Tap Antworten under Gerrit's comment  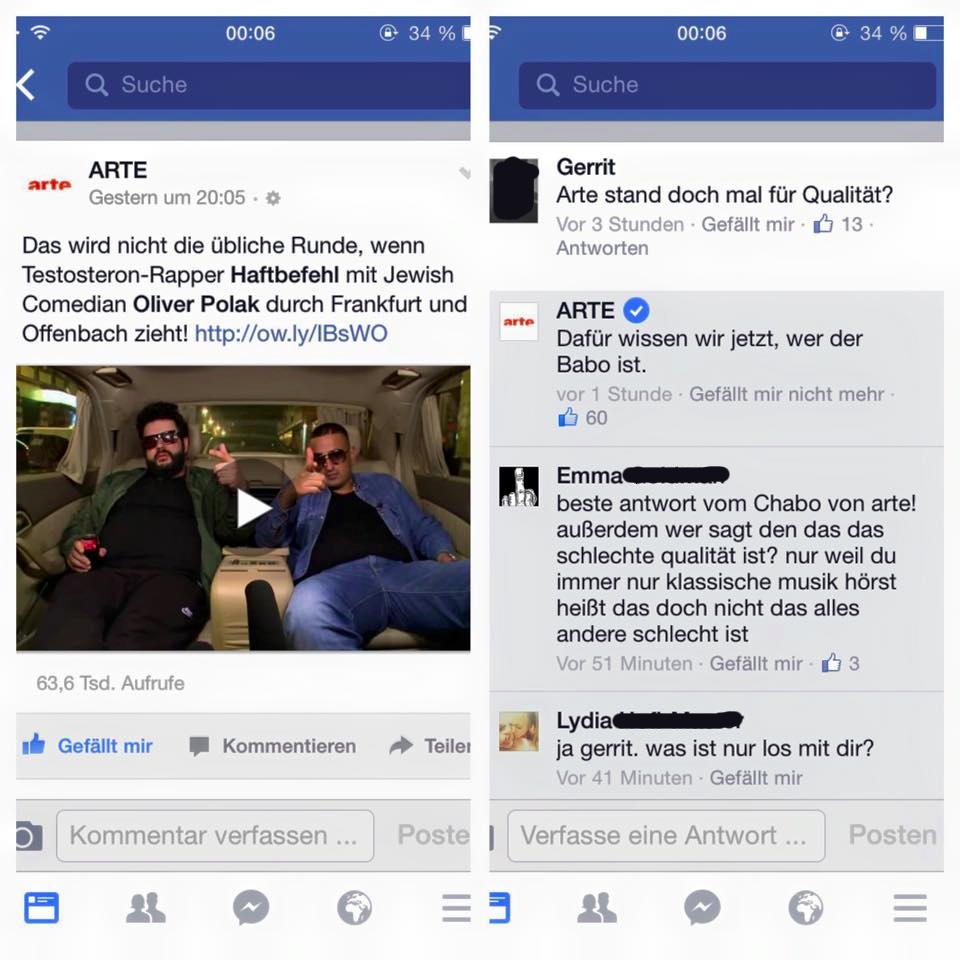pos(602,249)
